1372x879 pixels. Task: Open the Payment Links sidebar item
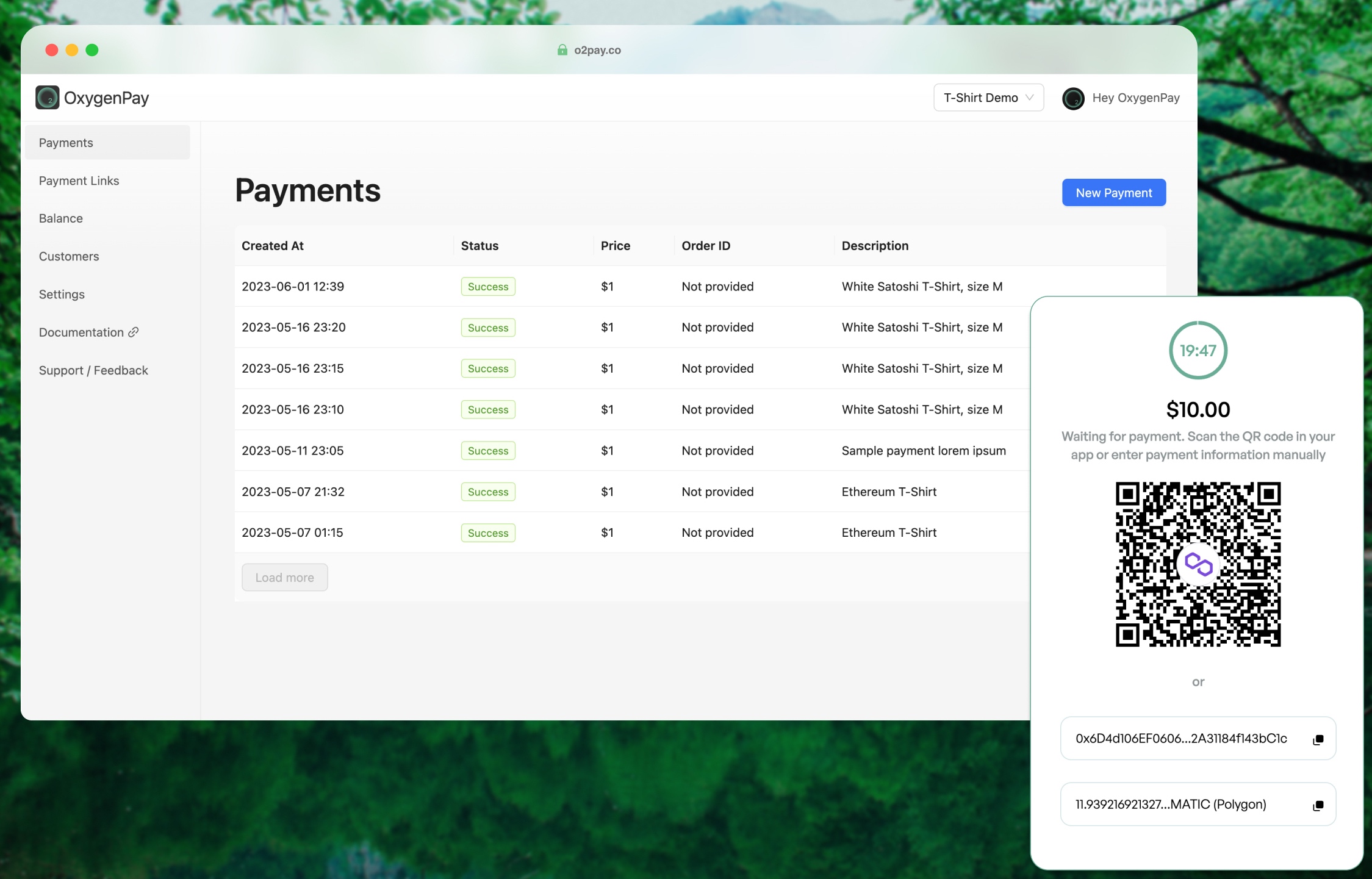click(x=79, y=181)
